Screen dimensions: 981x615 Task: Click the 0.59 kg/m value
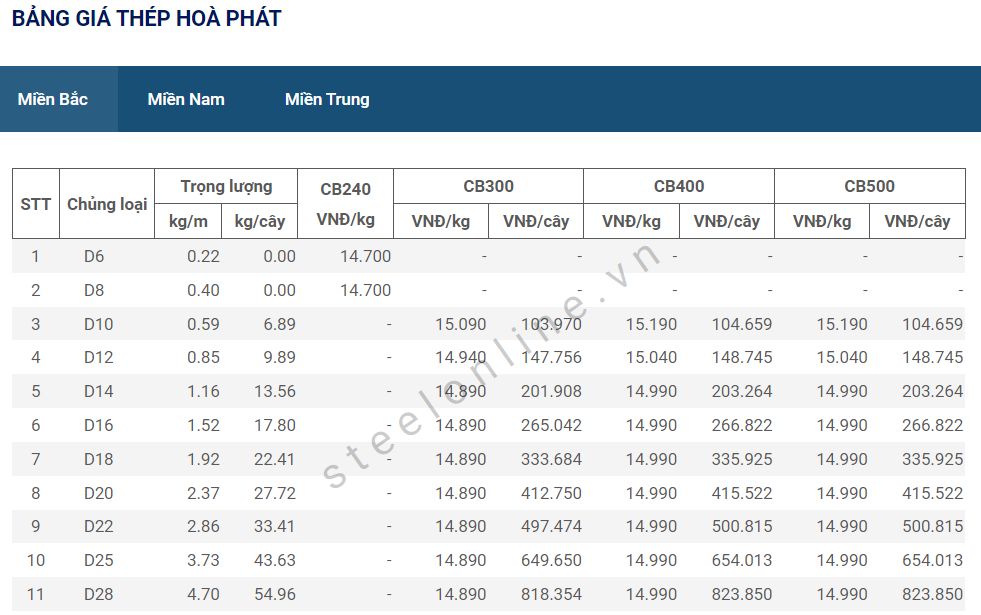pos(203,324)
